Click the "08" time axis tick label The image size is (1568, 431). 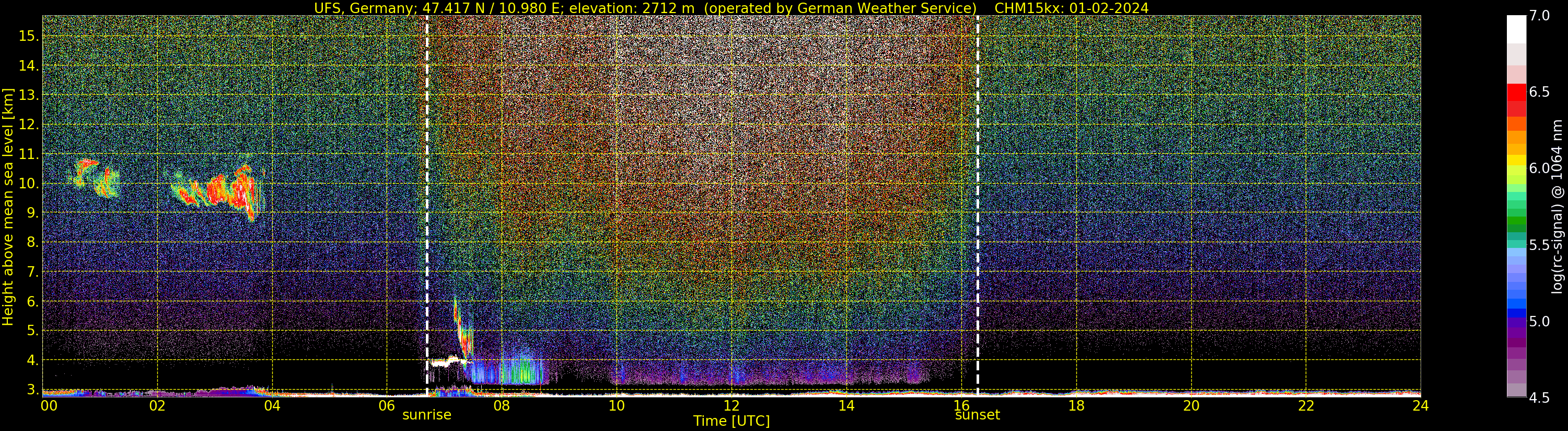[502, 406]
